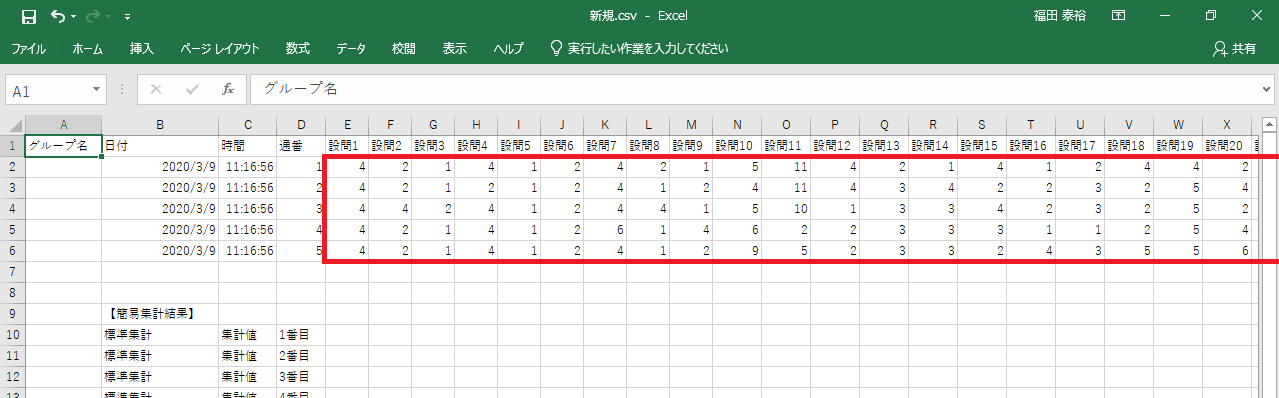1279x398 pixels.
Task: Click the 設問10 value 9 in row 6
Action: [737, 251]
